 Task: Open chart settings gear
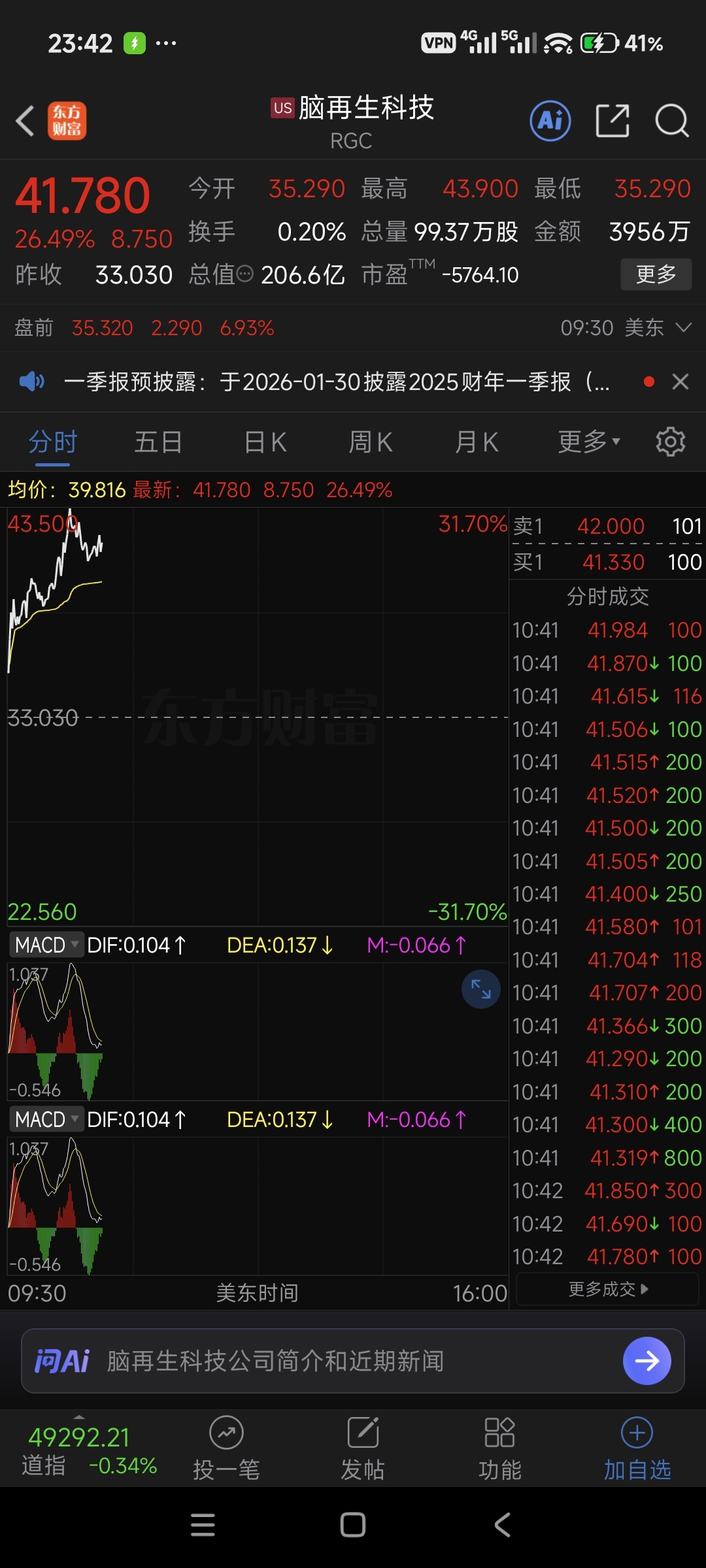click(x=670, y=442)
